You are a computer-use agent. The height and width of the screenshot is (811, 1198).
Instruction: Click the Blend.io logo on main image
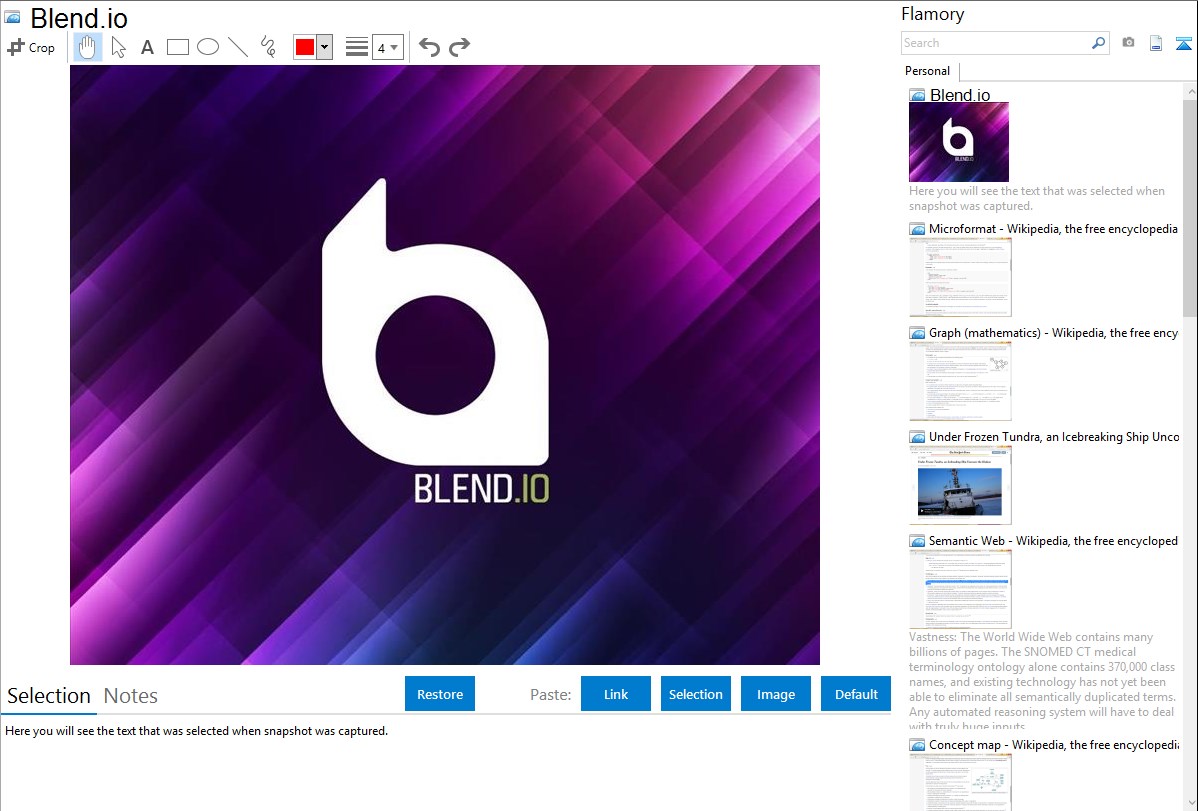[435, 342]
